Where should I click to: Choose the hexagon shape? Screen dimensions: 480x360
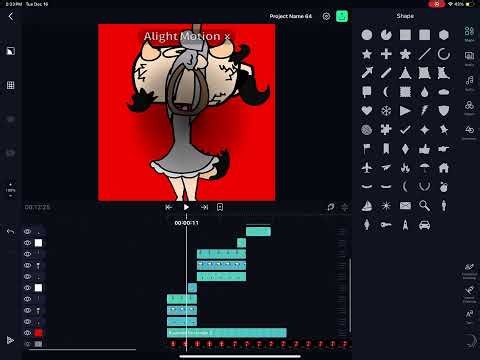(x=444, y=35)
